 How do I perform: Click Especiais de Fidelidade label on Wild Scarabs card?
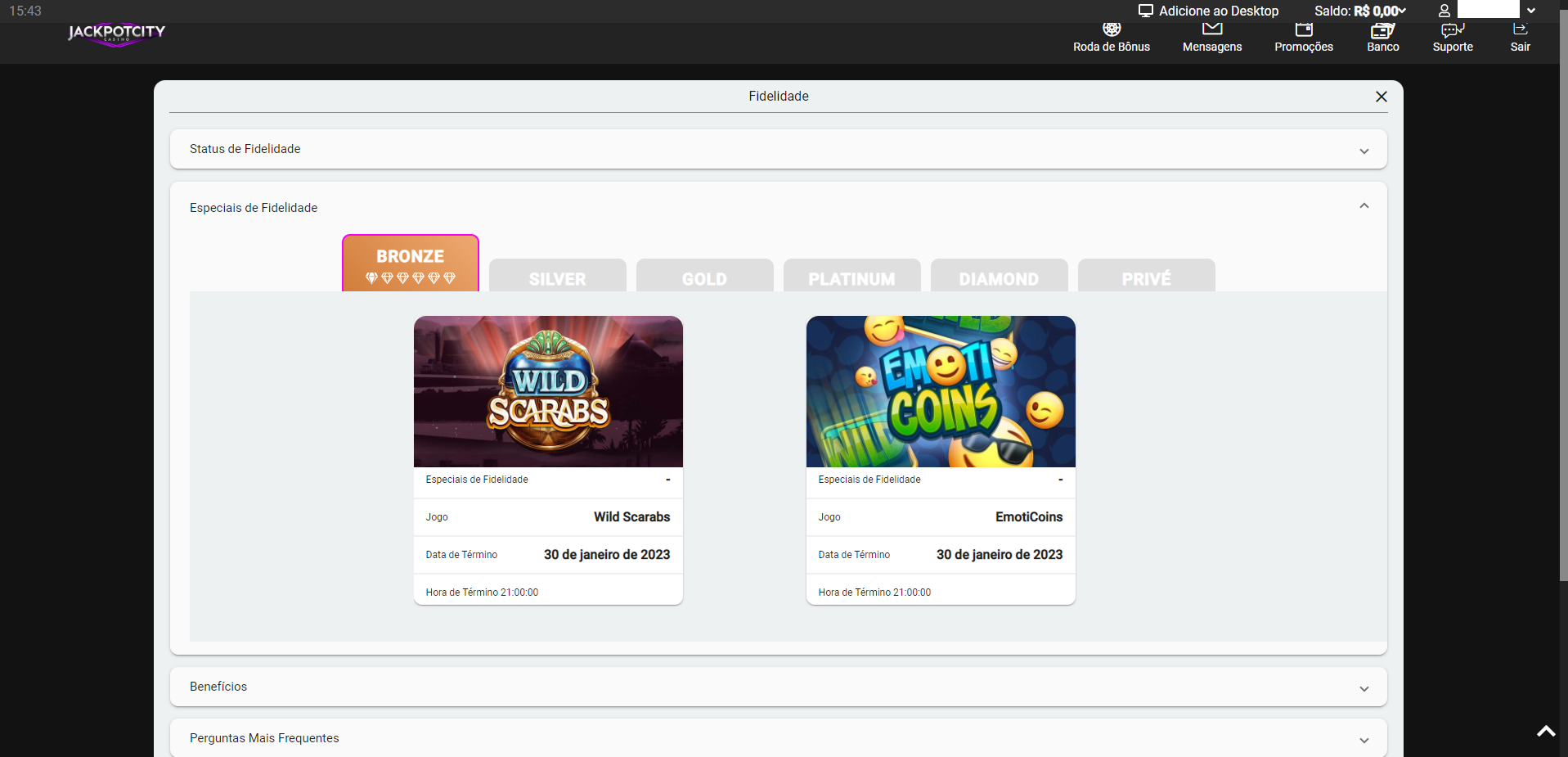[x=477, y=480]
